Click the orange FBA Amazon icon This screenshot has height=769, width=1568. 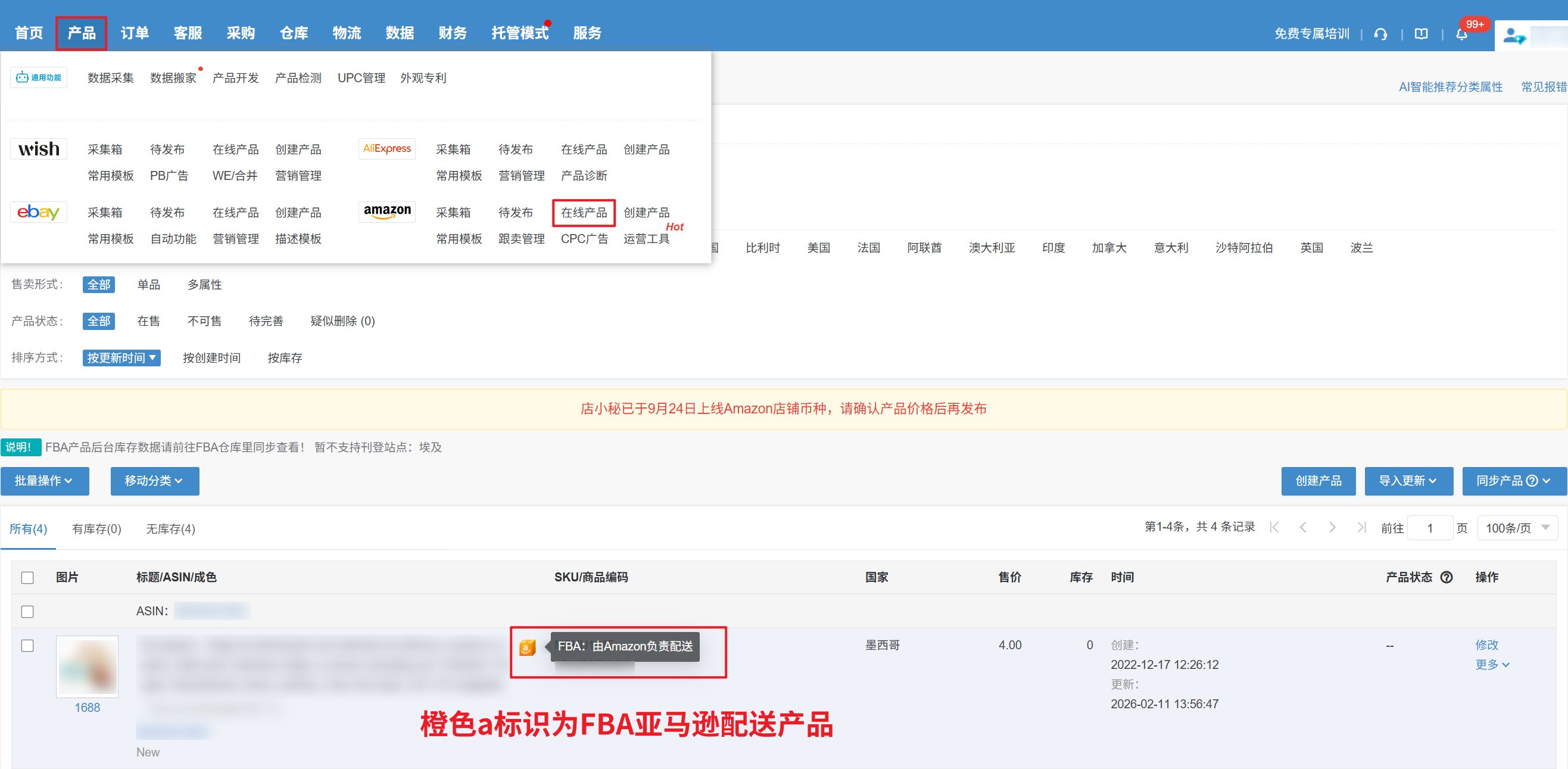point(527,647)
